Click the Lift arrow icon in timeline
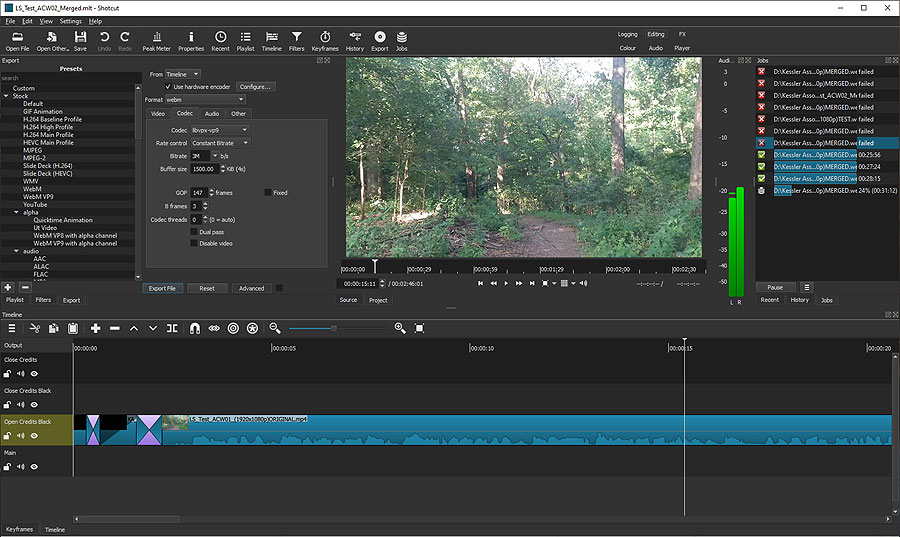Screen dimensions: 900x537 point(134,328)
